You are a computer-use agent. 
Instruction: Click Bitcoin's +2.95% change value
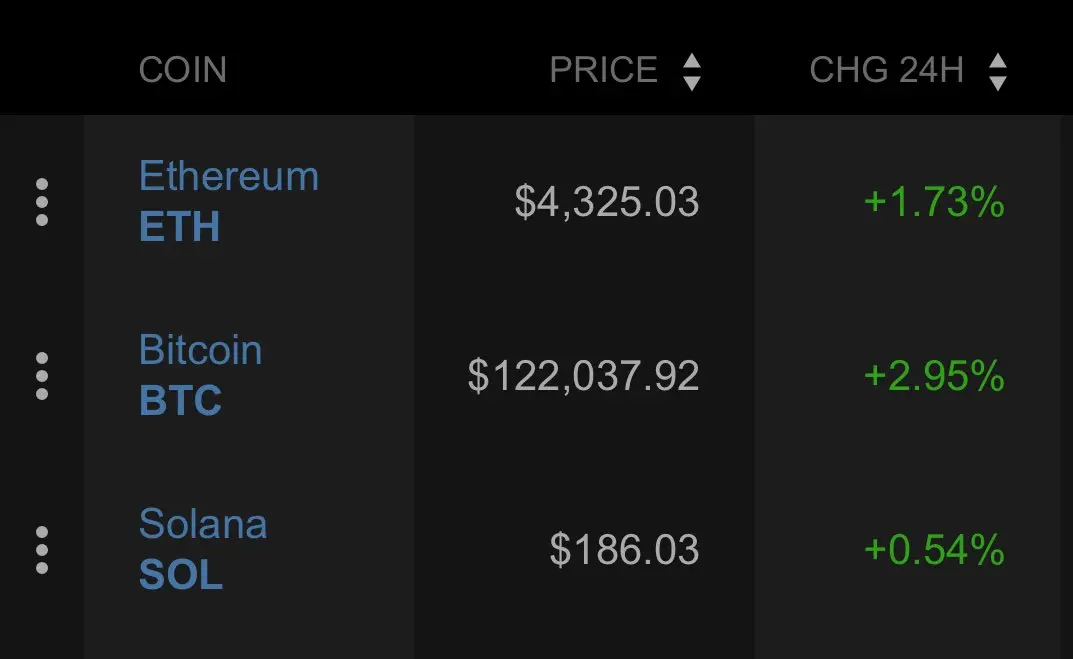tap(934, 376)
